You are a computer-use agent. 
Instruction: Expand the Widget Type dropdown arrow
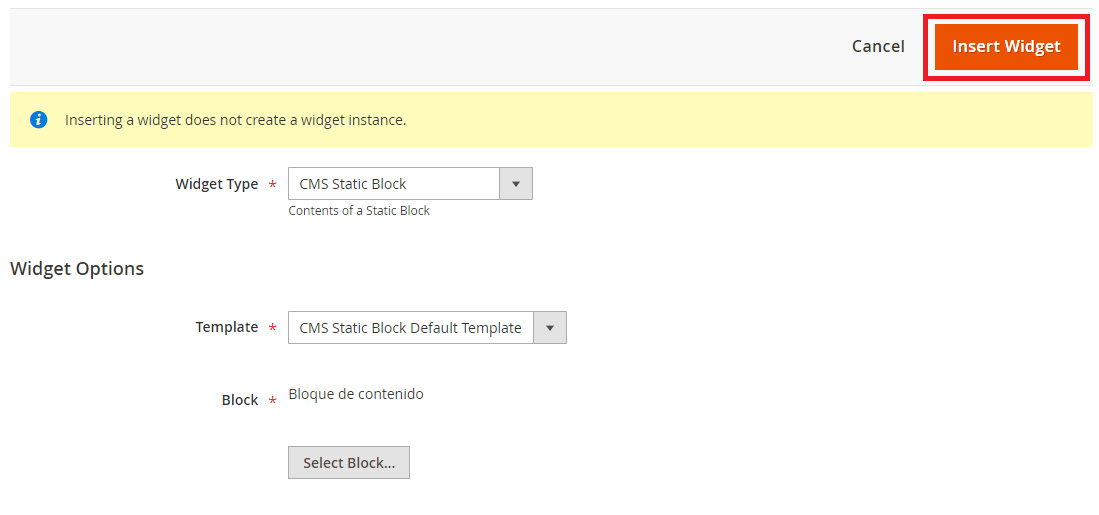[516, 184]
